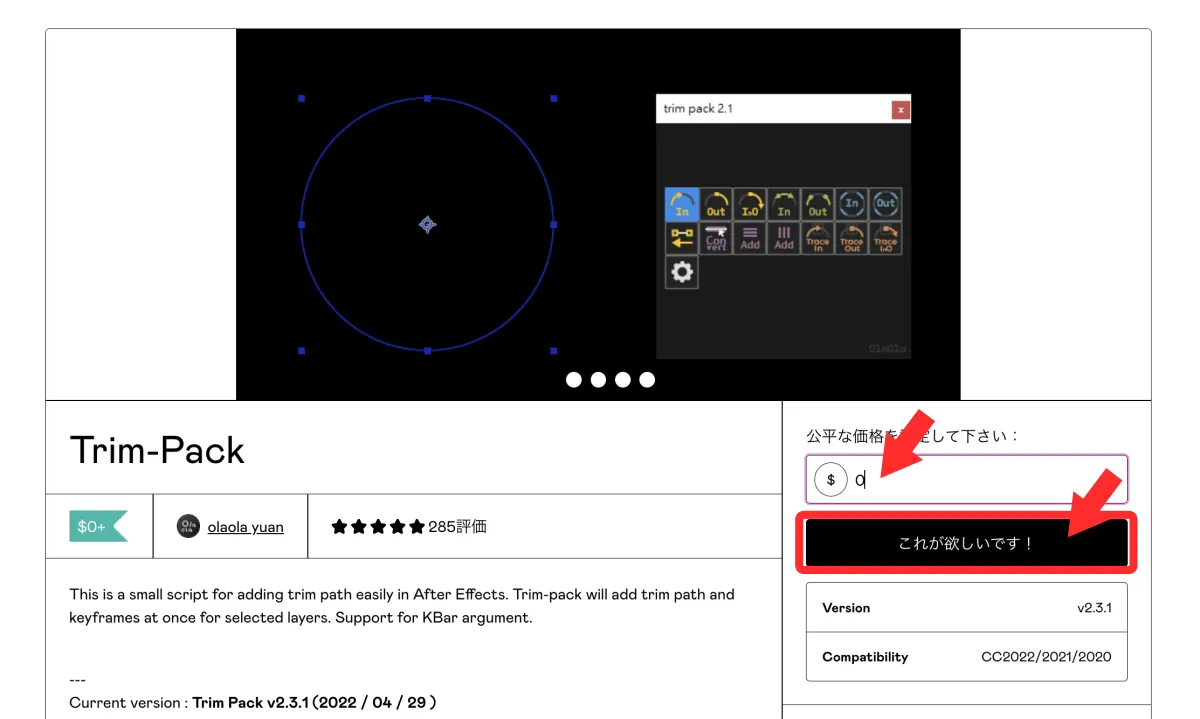This screenshot has width=1200, height=719.
Task: Click the Add icon with vertical lines
Action: click(784, 239)
